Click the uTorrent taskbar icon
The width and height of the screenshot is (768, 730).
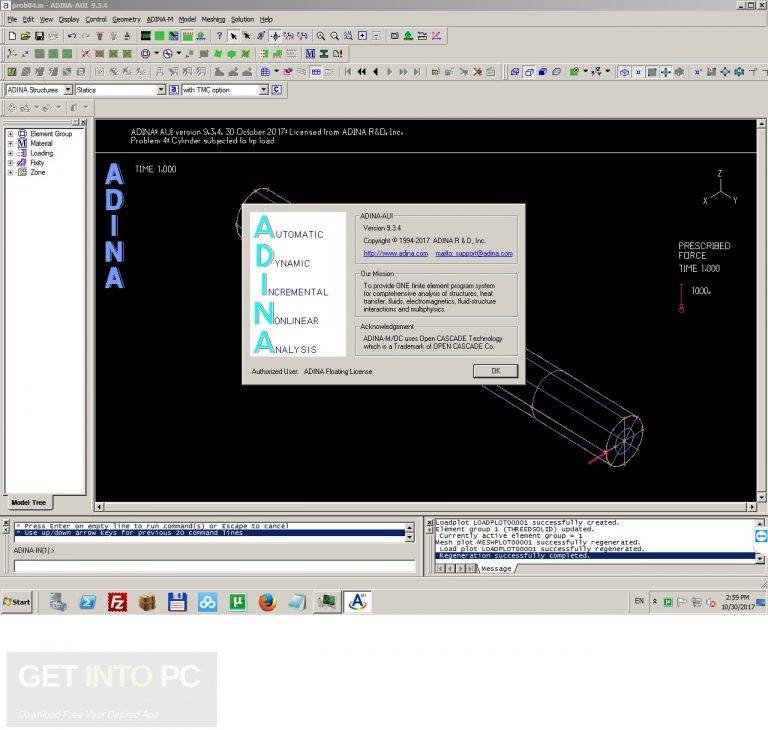[x=238, y=602]
